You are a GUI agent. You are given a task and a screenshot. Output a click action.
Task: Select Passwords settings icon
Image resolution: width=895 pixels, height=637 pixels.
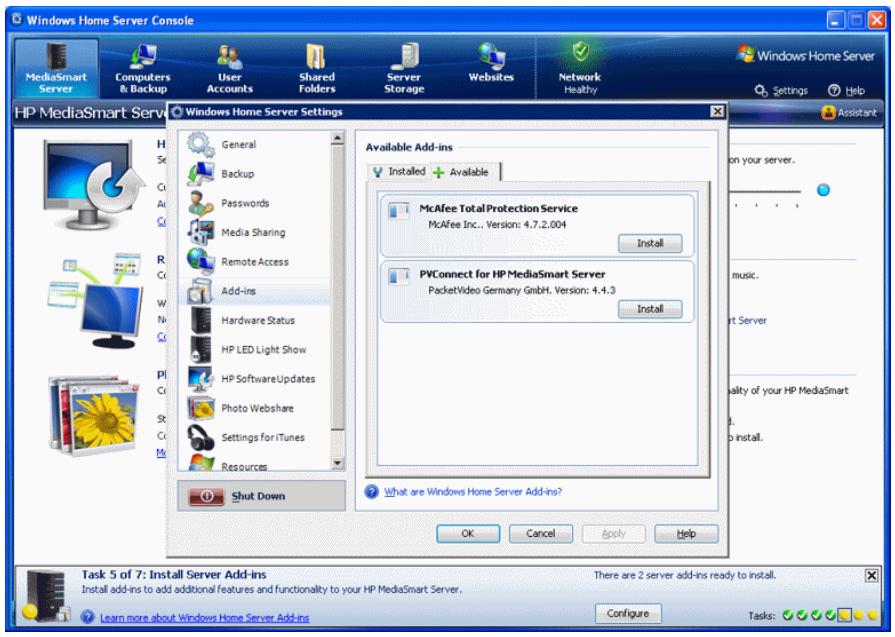pos(200,203)
